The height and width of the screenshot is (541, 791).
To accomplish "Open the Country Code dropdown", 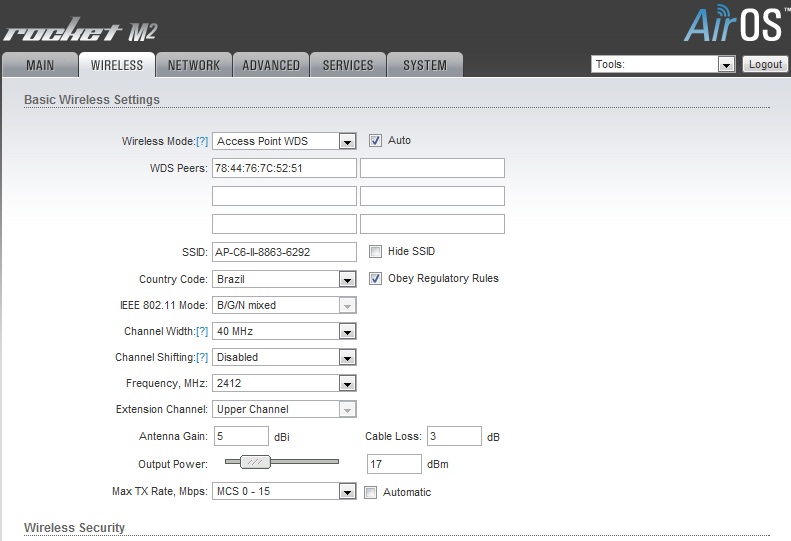I will [x=284, y=279].
